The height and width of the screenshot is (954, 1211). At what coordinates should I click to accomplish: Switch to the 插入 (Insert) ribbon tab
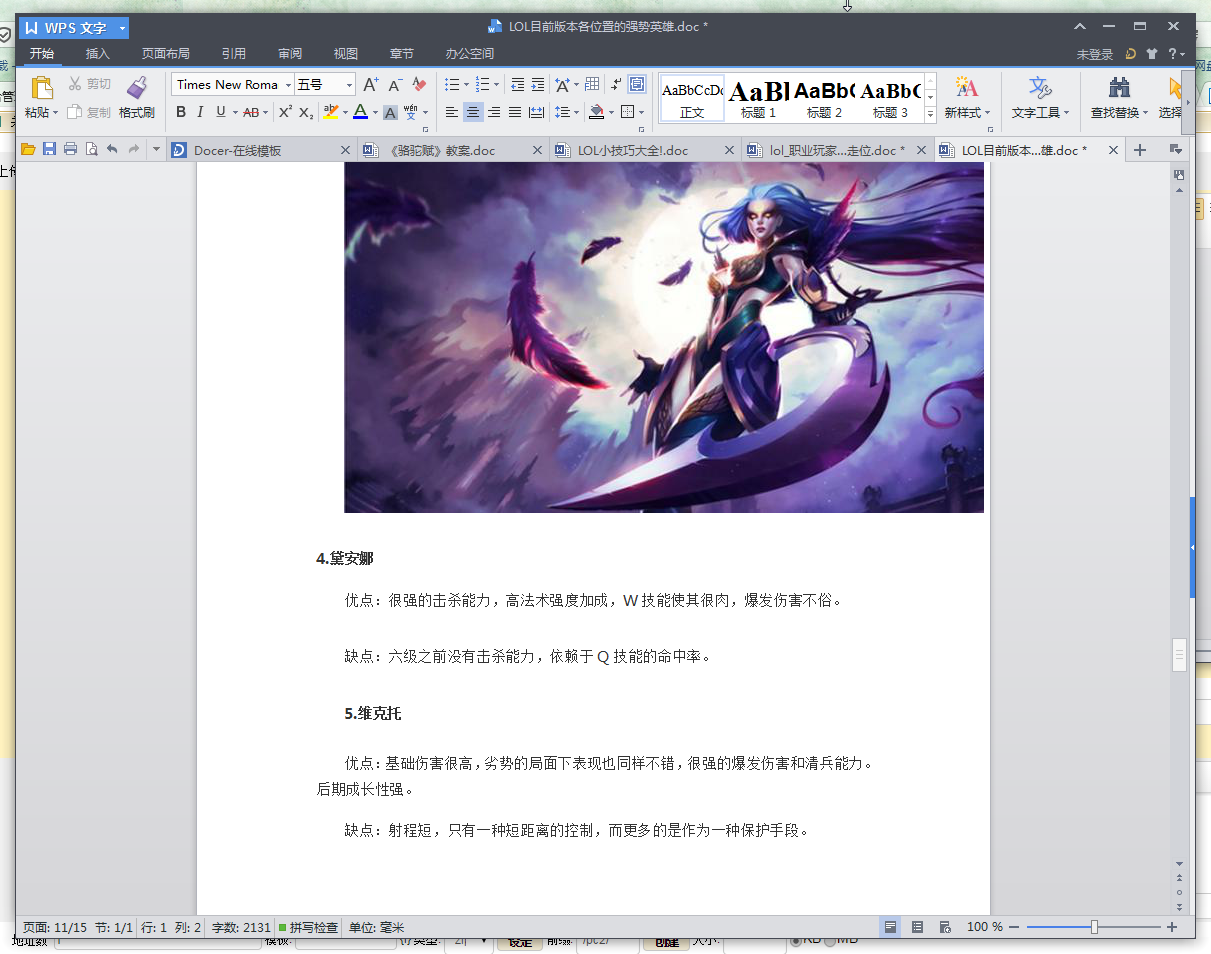[98, 54]
